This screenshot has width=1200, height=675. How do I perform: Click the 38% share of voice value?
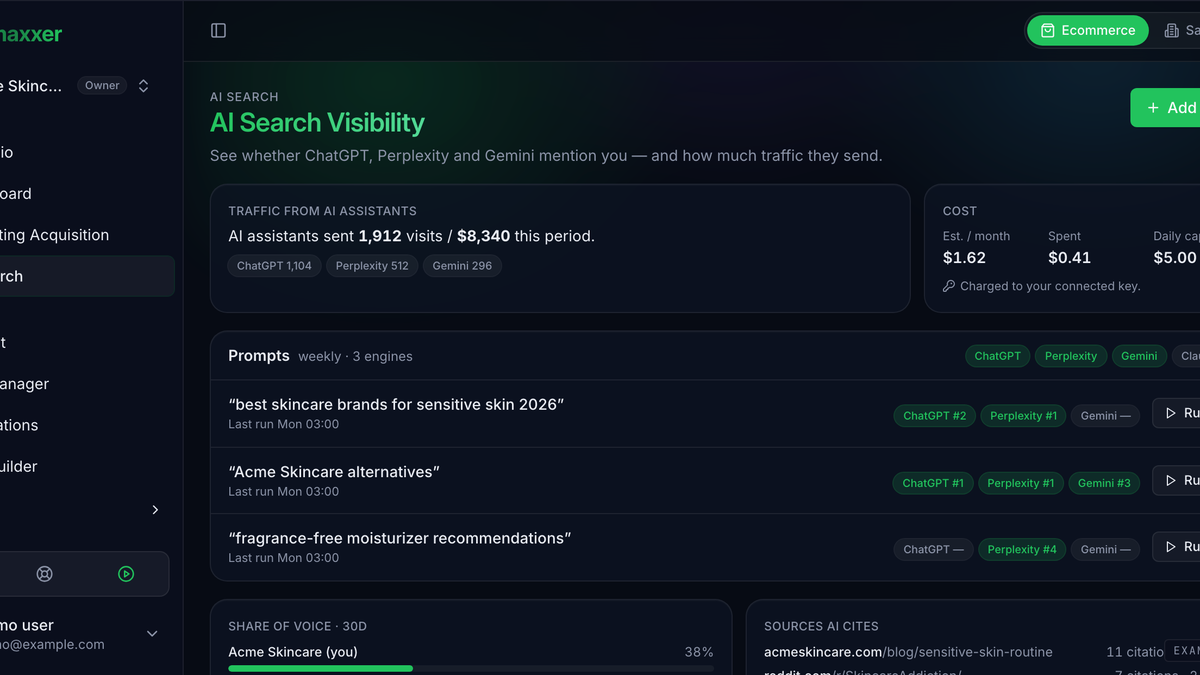[699, 652]
